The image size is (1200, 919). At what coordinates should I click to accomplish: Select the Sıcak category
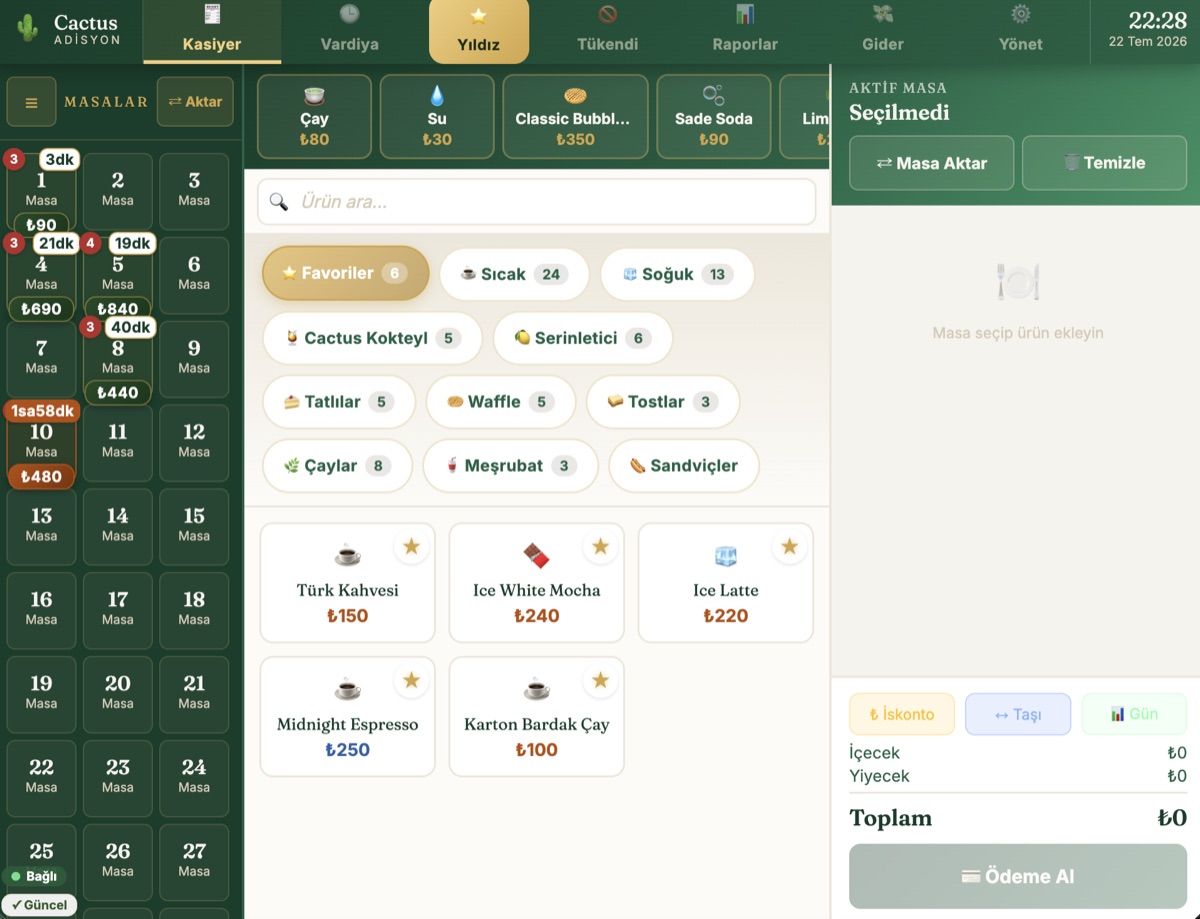click(x=514, y=274)
